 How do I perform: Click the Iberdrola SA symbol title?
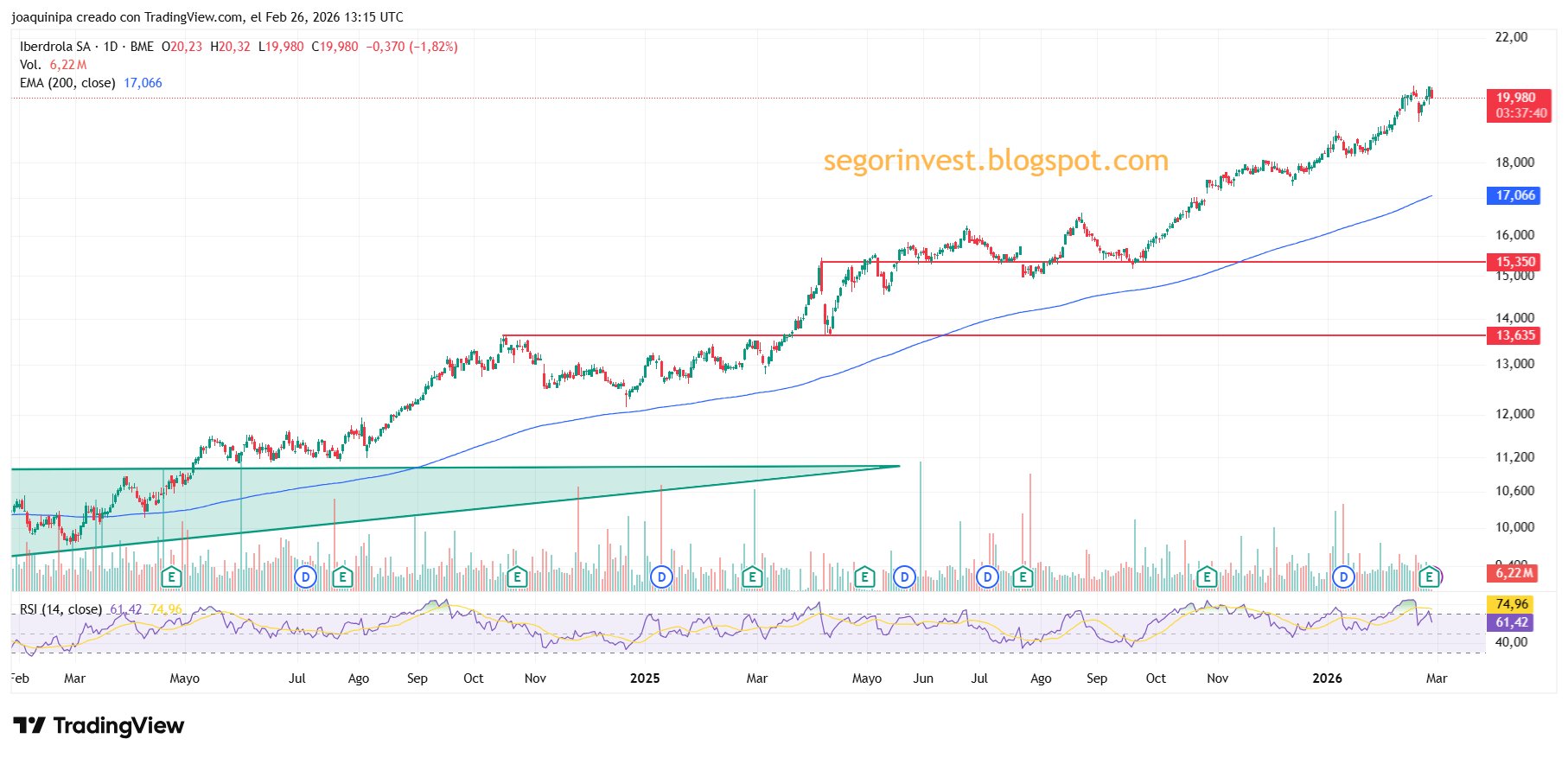click(x=54, y=47)
